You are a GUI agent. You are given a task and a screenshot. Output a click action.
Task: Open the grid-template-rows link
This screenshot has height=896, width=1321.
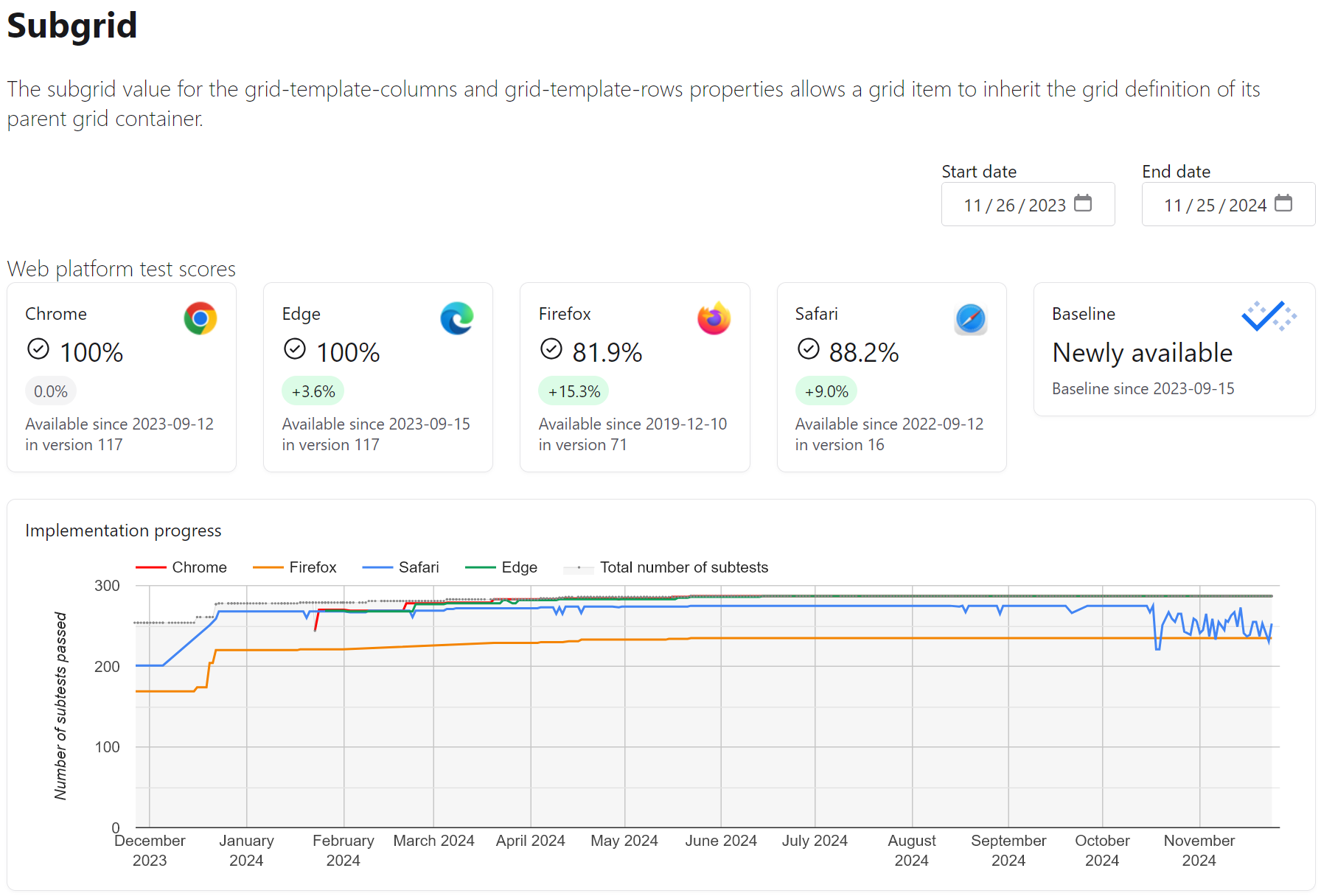click(x=593, y=89)
